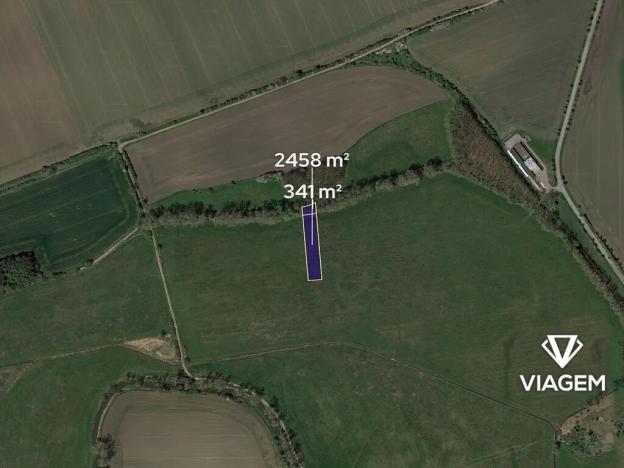This screenshot has width=624, height=468.
Task: Click the shrub patch in the bottom right corner
Action: 587,428
